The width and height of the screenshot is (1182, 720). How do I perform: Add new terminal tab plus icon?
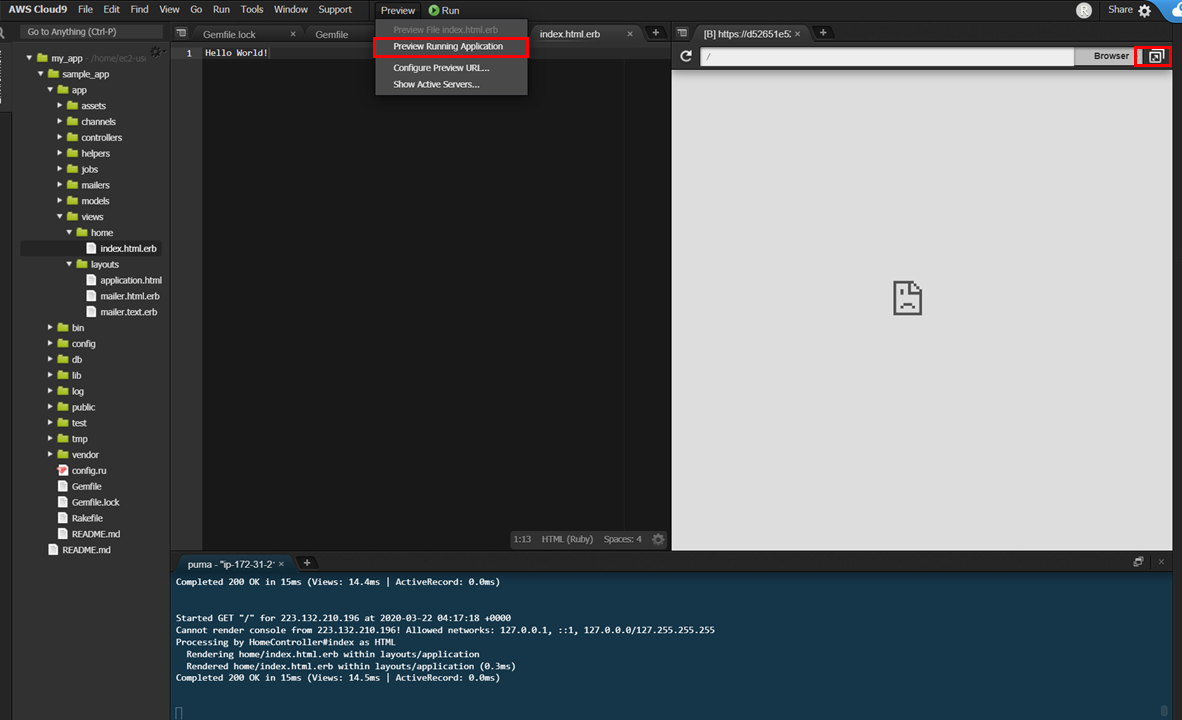coord(307,562)
